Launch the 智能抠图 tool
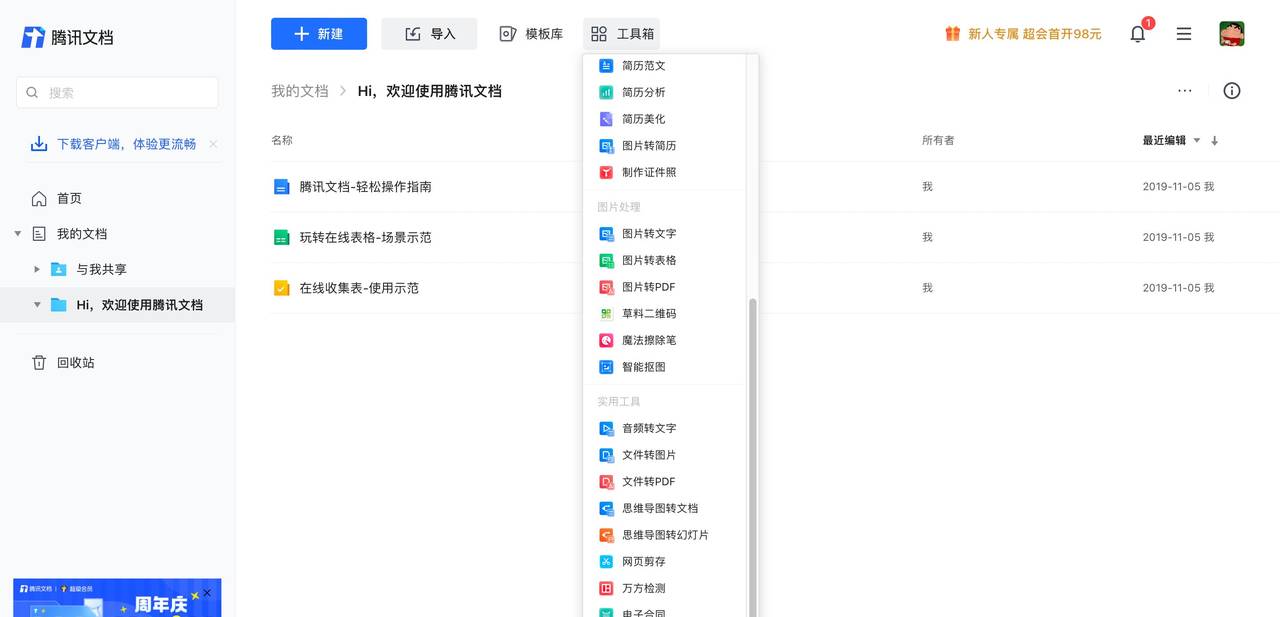Screen dimensions: 1280x617 (643, 367)
